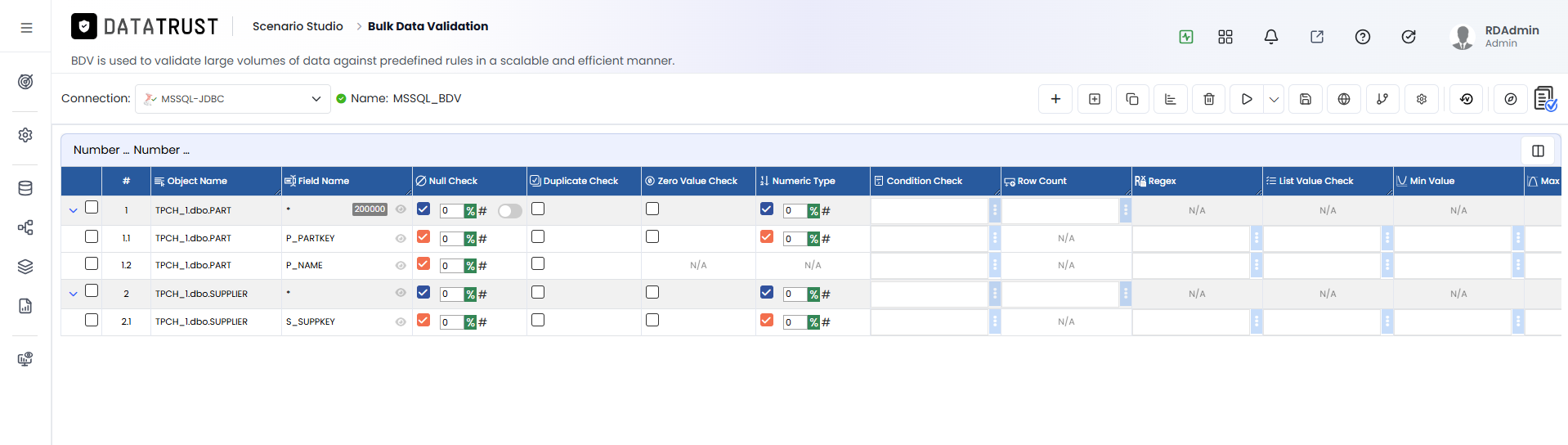Collapse row 1 TPCH_1.dbo.PART group
Viewport: 1568px width, 445px height.
pyautogui.click(x=74, y=210)
